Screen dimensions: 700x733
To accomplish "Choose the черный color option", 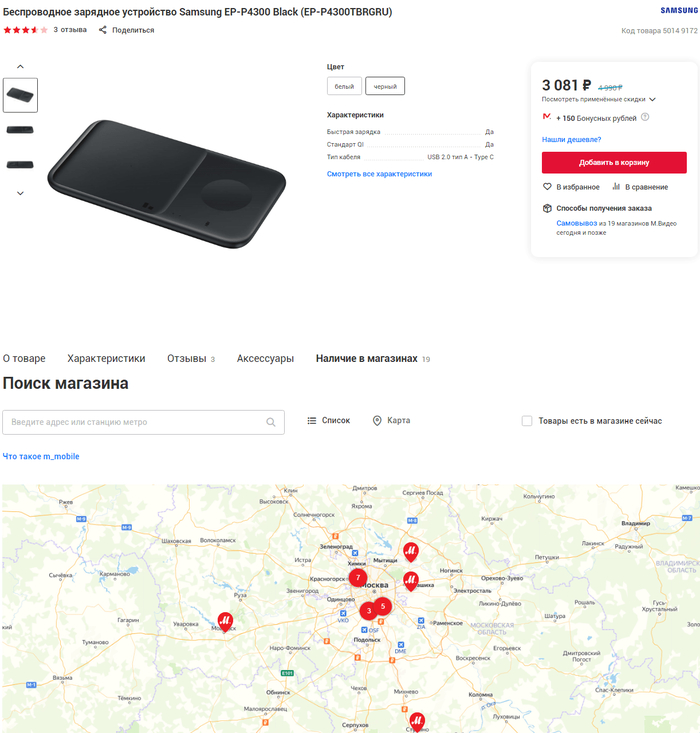I will point(385,86).
